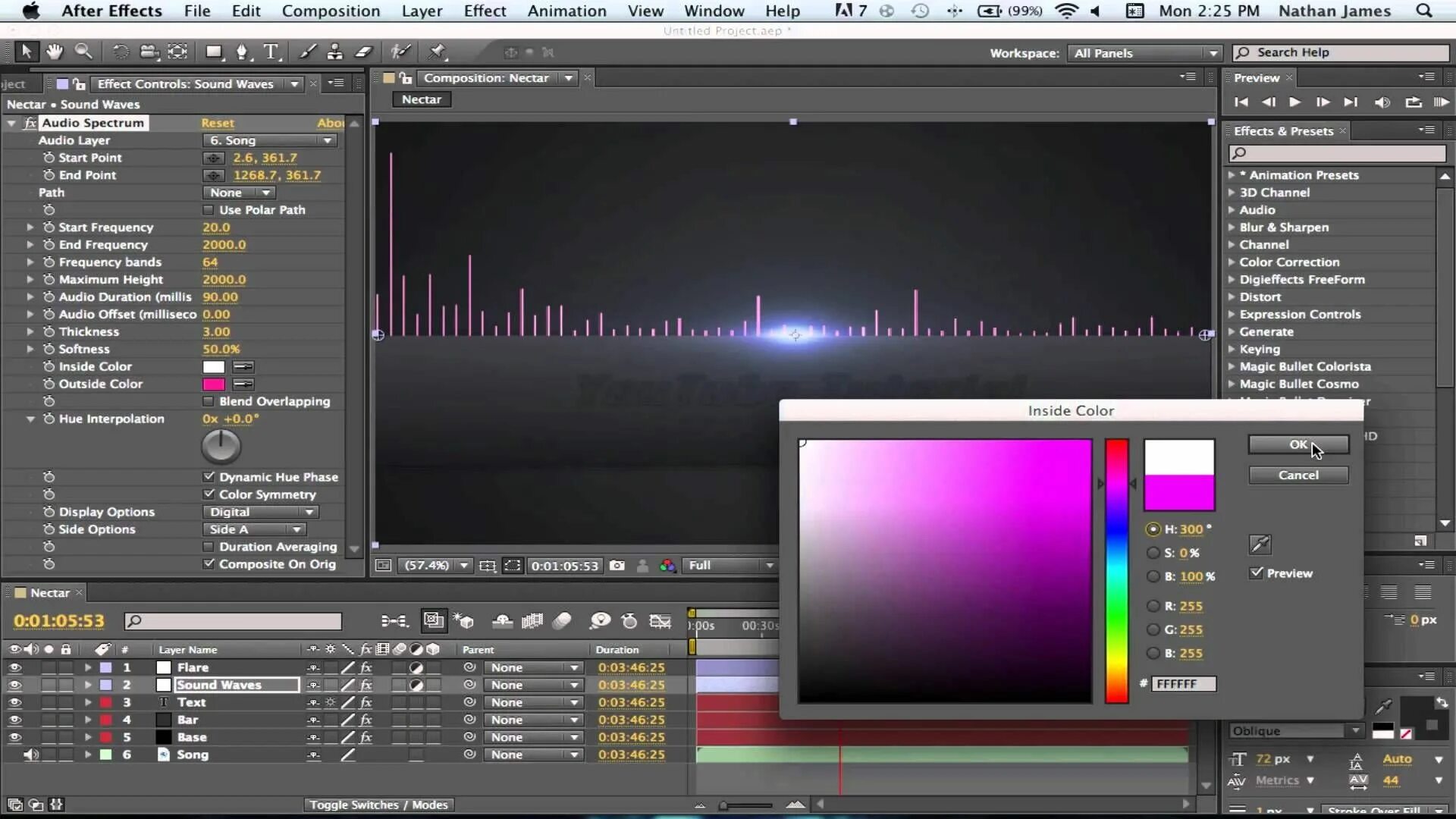Viewport: 1456px width, 819px height.
Task: Click the pink Outside Color swatch
Action: pyautogui.click(x=214, y=384)
